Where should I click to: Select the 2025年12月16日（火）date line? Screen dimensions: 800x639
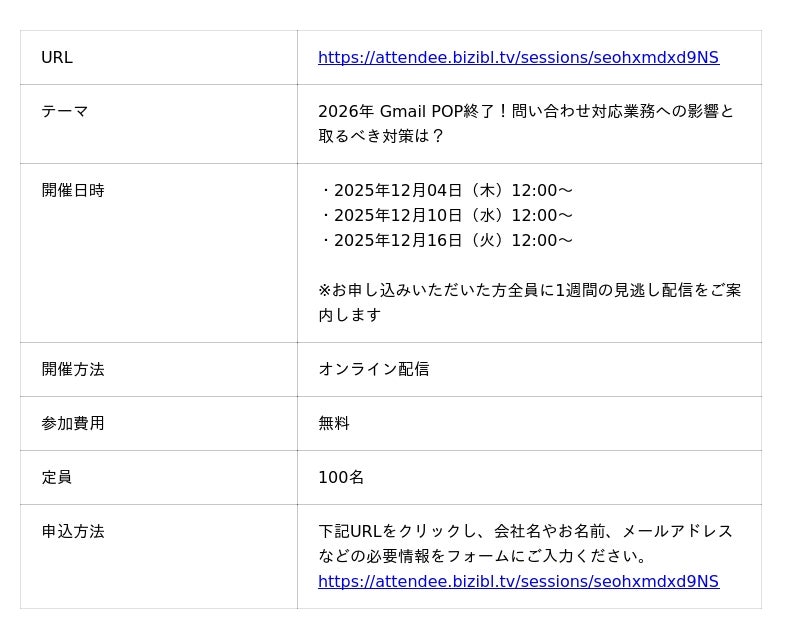[446, 241]
